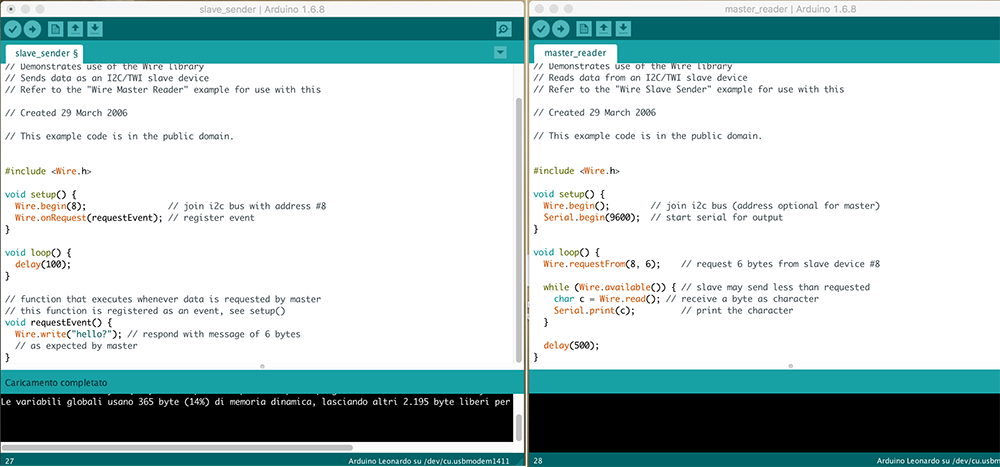Click '// as expected by master' comment
The width and height of the screenshot is (1000, 467).
coord(76,345)
